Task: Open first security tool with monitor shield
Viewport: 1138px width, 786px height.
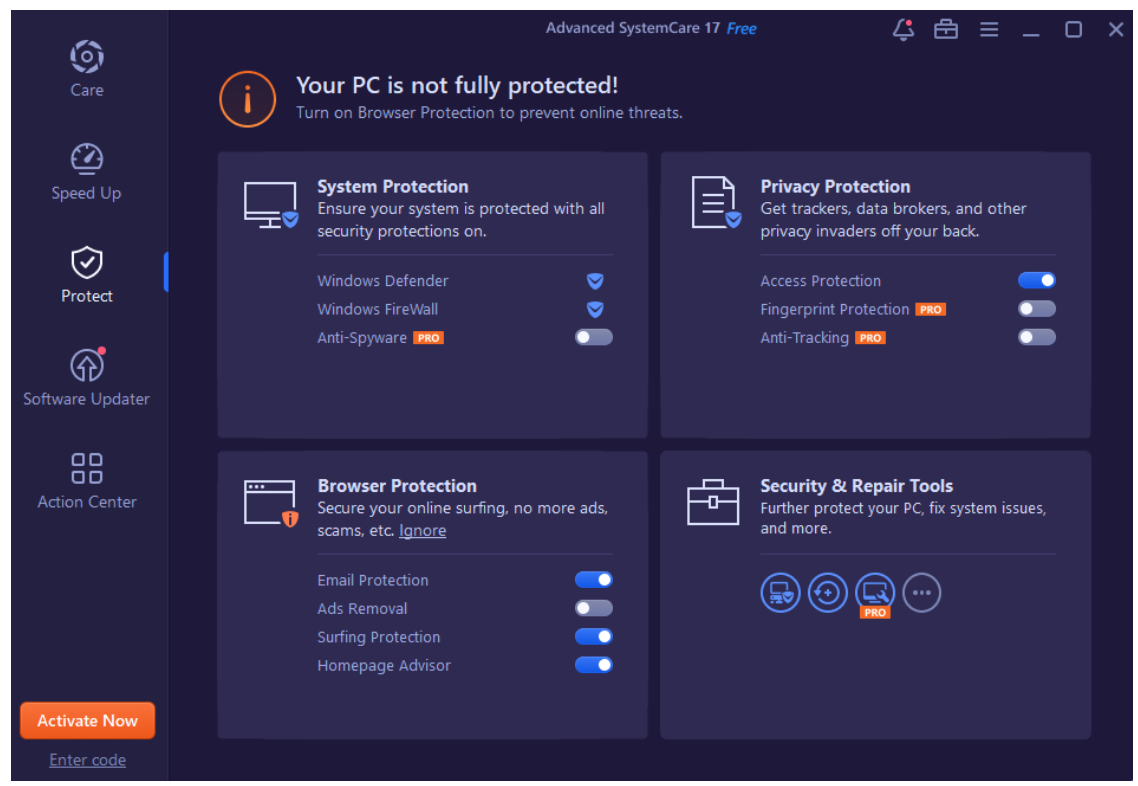Action: 780,593
